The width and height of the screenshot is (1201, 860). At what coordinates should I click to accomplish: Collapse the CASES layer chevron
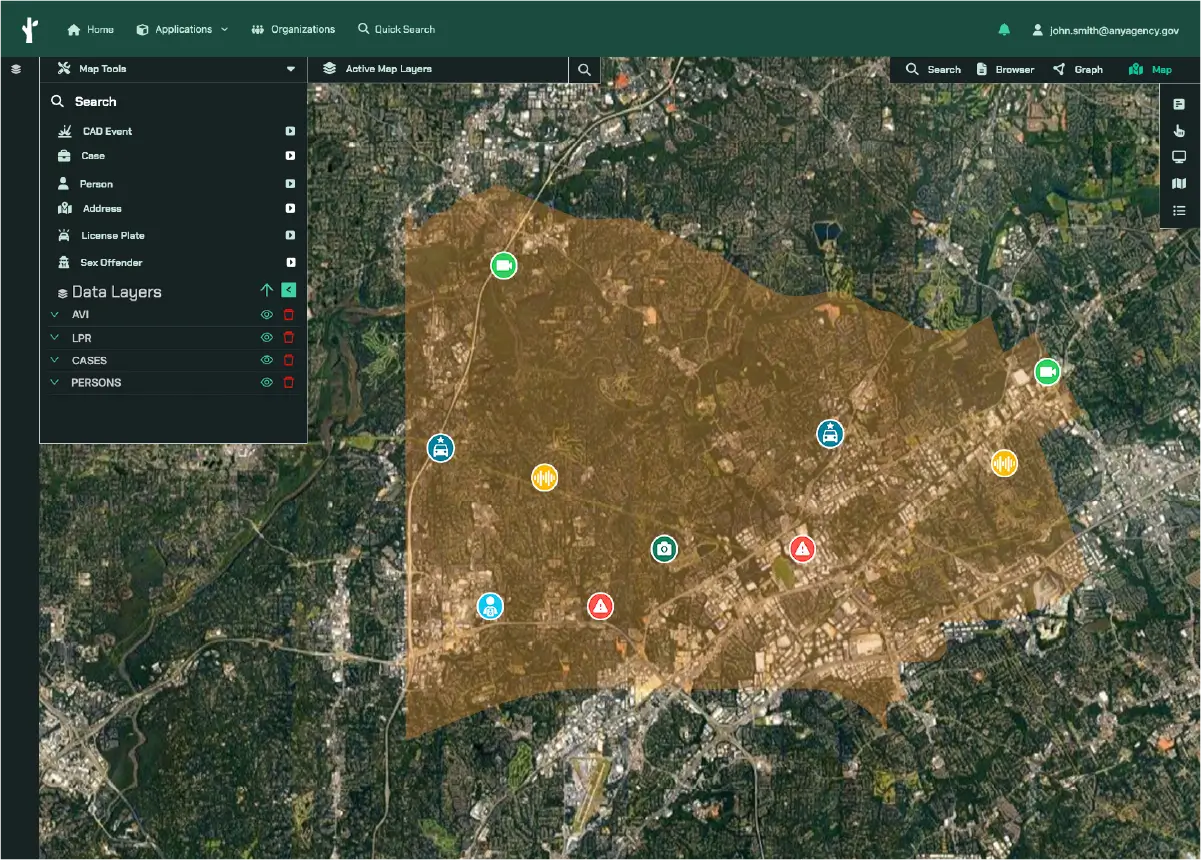pos(54,360)
